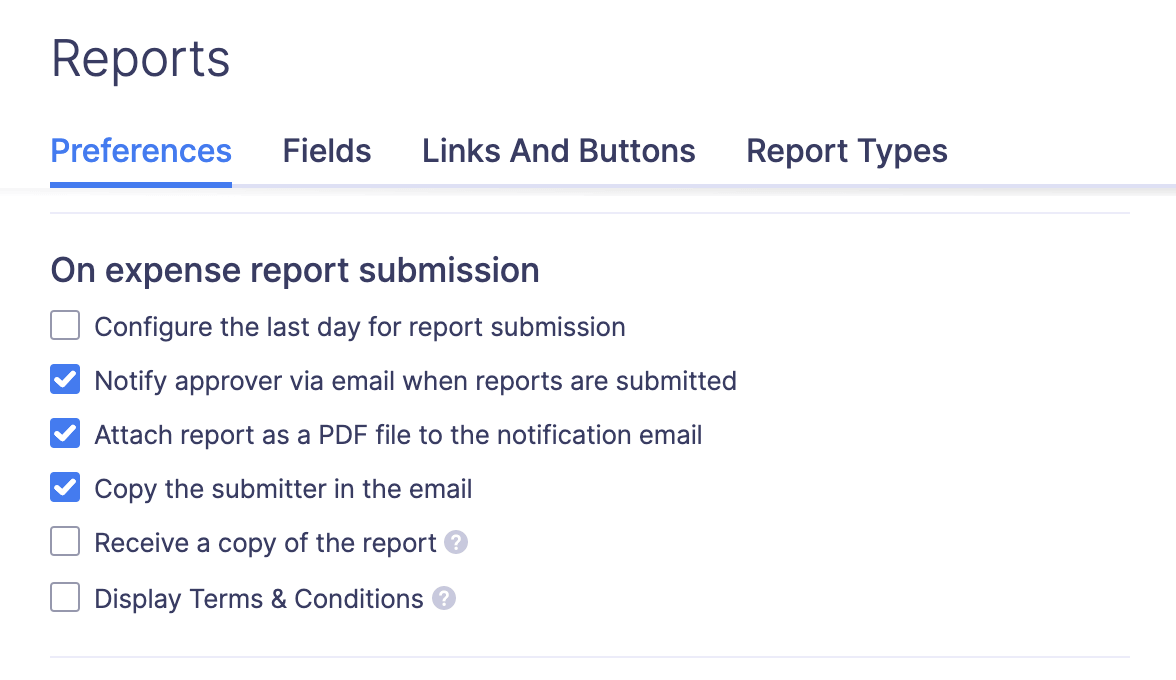
Task: Click the "Notify approver via email" label text
Action: tap(415, 381)
